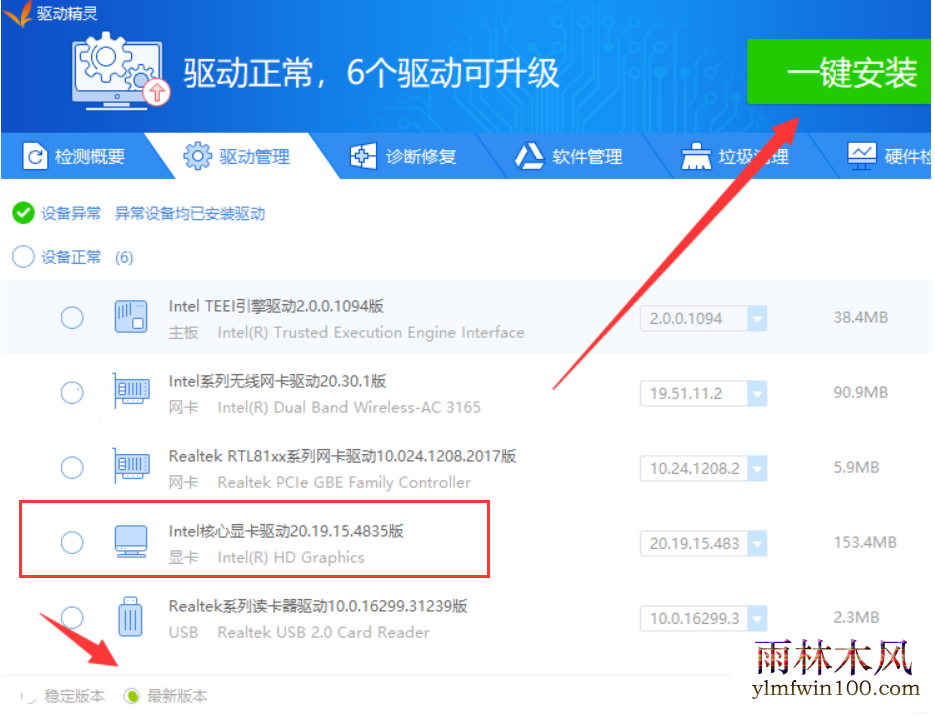Click display icon for Intel核心显卡驱动
This screenshot has height=717, width=935.
tap(131, 542)
